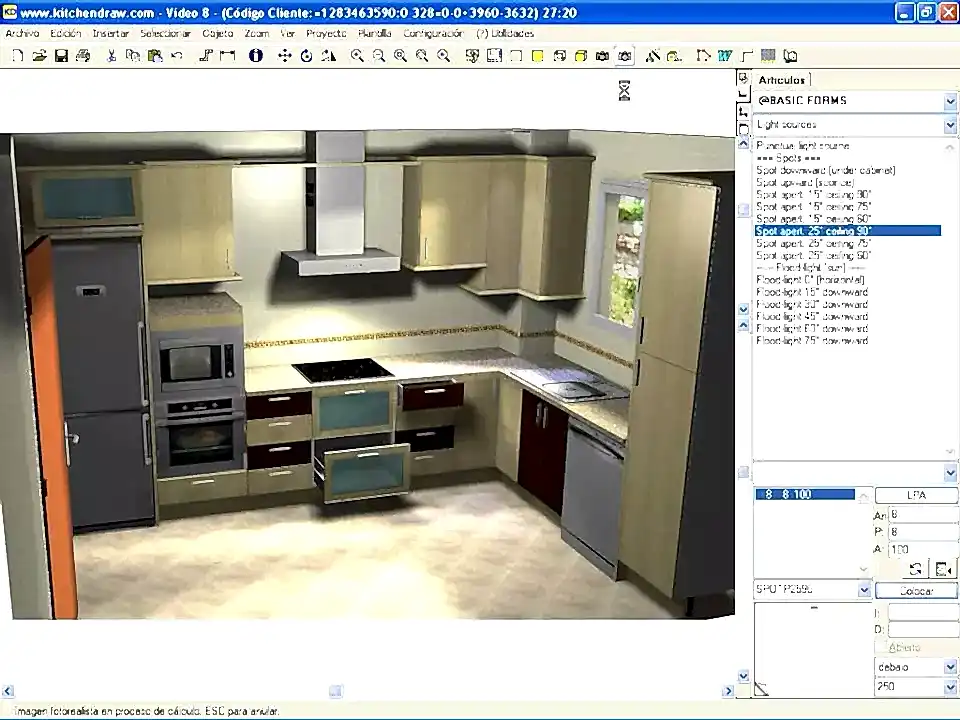The image size is (960, 720).
Task: Open the Archivo menu
Action: coord(23,33)
